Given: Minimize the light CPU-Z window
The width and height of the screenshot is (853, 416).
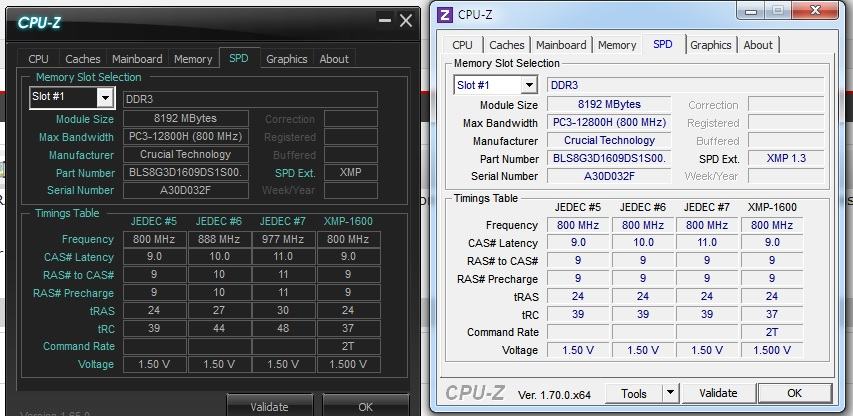Looking at the screenshot, I should click(751, 10).
